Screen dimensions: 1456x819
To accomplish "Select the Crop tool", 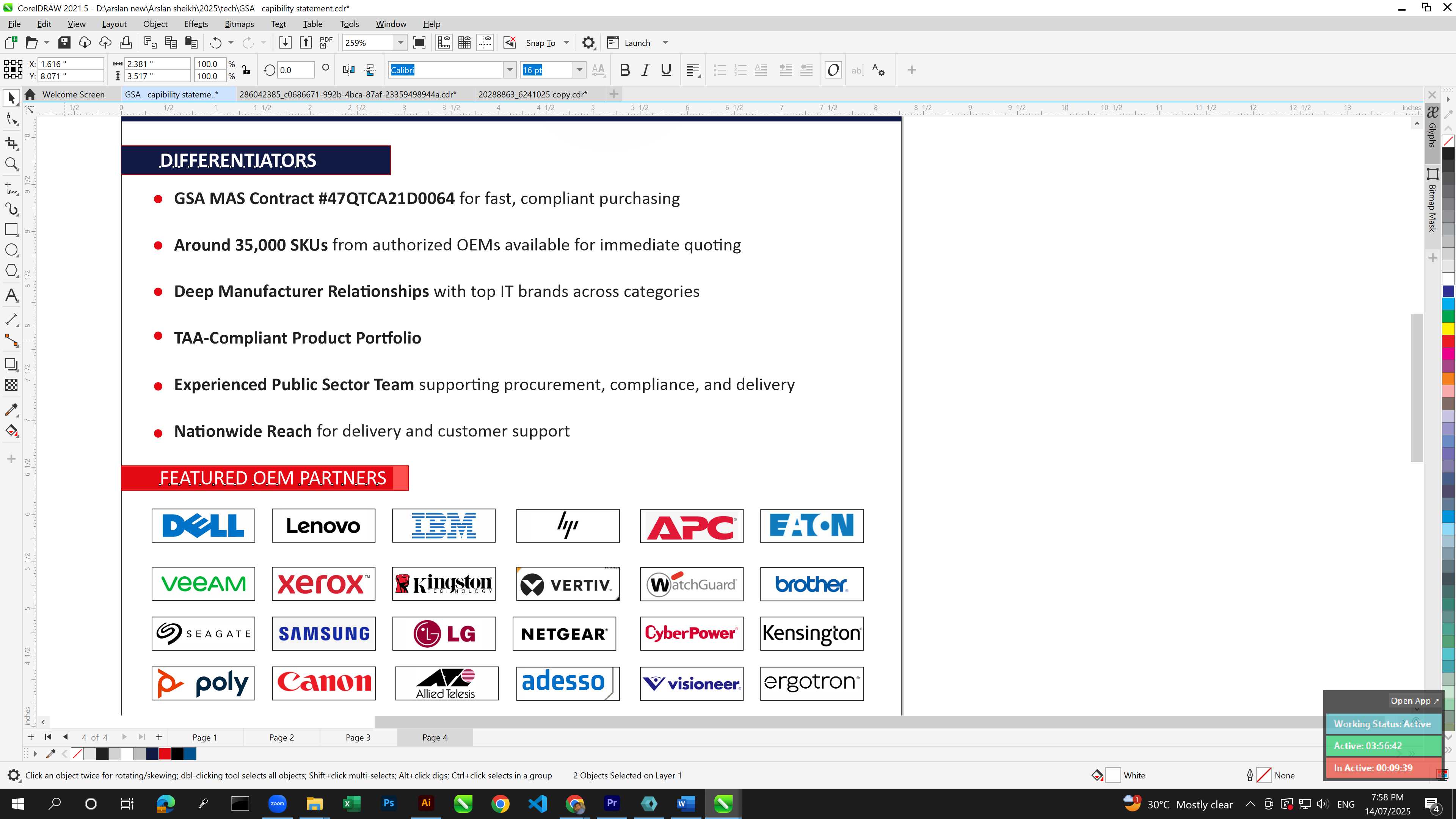I will click(x=11, y=143).
